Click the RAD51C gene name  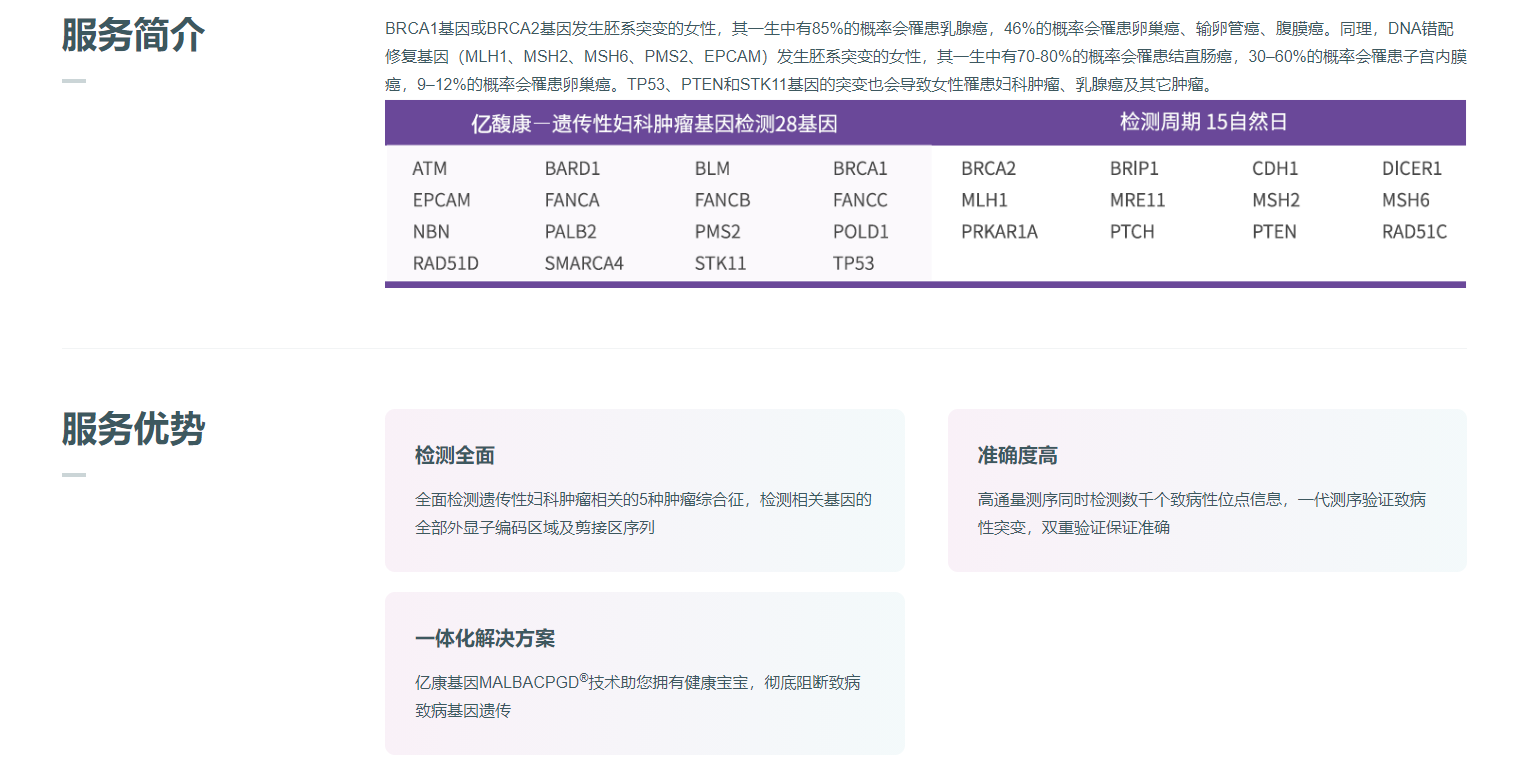click(x=1414, y=232)
